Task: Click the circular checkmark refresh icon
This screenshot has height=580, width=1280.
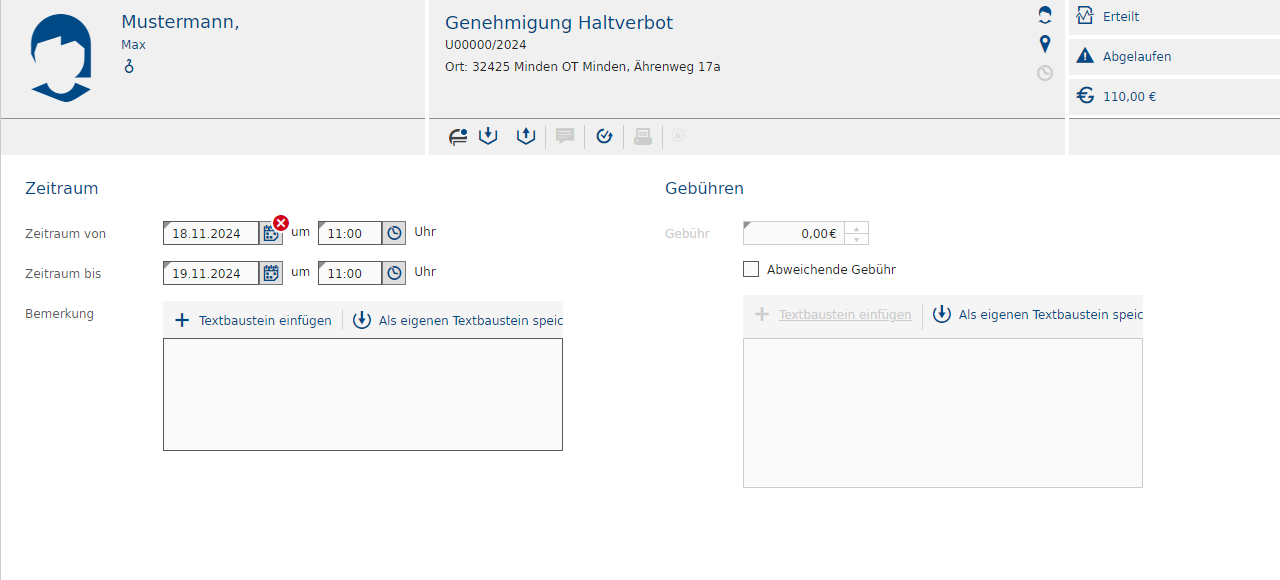Action: (x=604, y=136)
